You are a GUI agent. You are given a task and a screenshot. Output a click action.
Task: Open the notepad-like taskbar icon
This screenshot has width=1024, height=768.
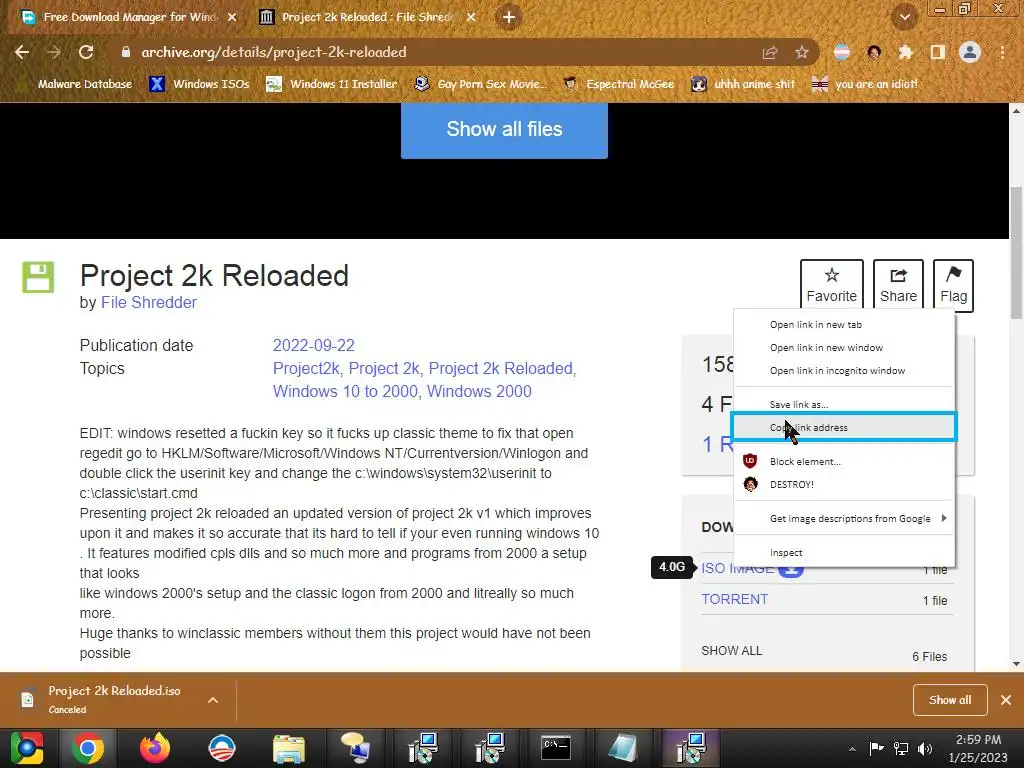coord(623,748)
